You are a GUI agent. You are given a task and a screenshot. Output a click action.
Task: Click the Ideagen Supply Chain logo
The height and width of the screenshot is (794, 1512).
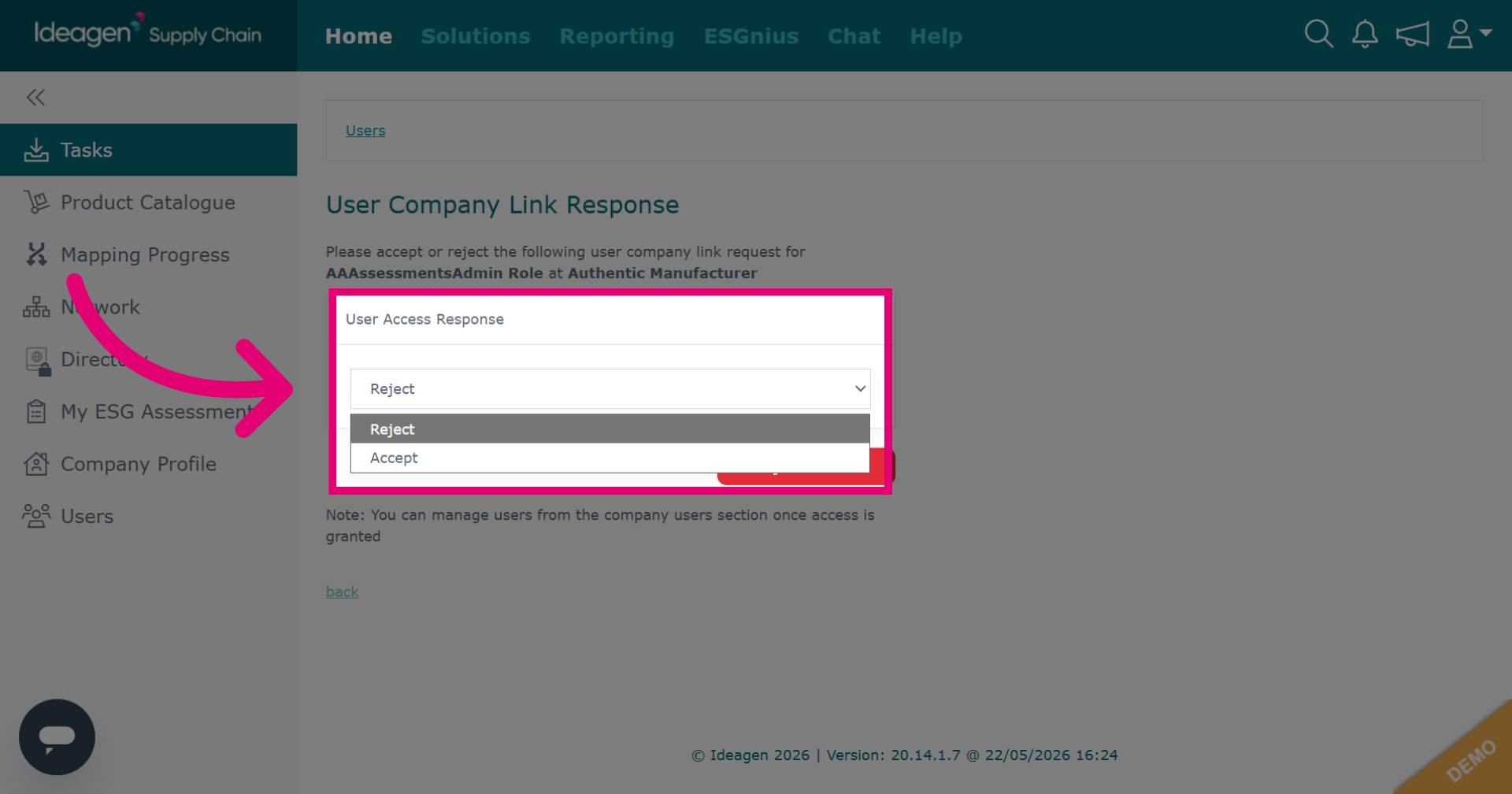click(147, 32)
